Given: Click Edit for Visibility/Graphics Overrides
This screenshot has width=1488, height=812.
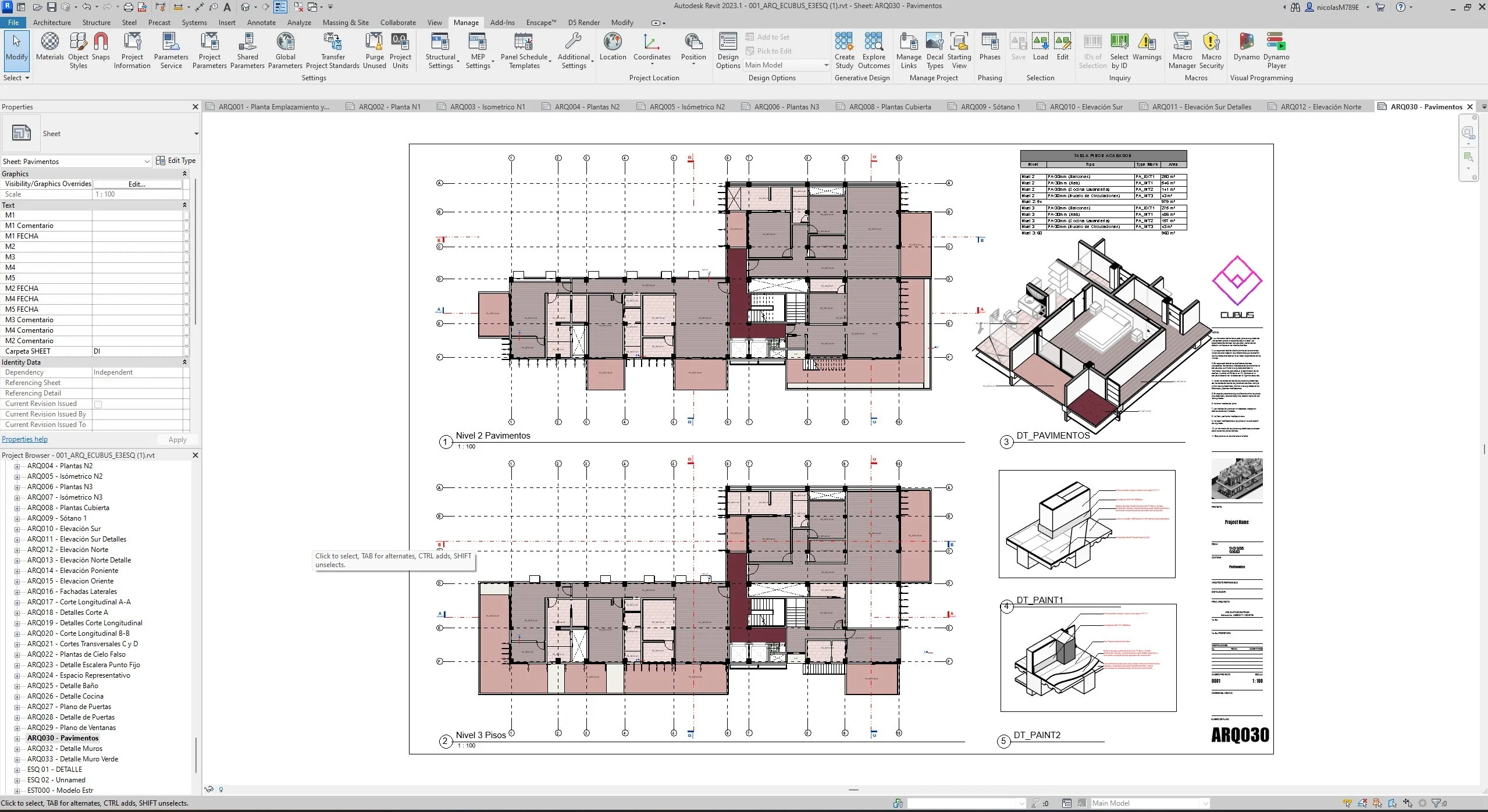Looking at the screenshot, I should pos(137,184).
